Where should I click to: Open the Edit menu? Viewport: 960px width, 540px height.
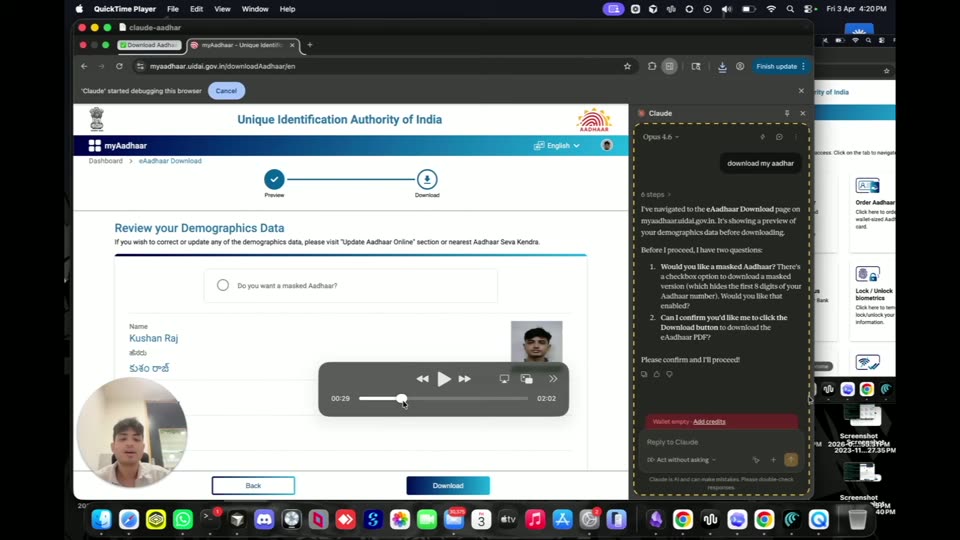[197, 9]
